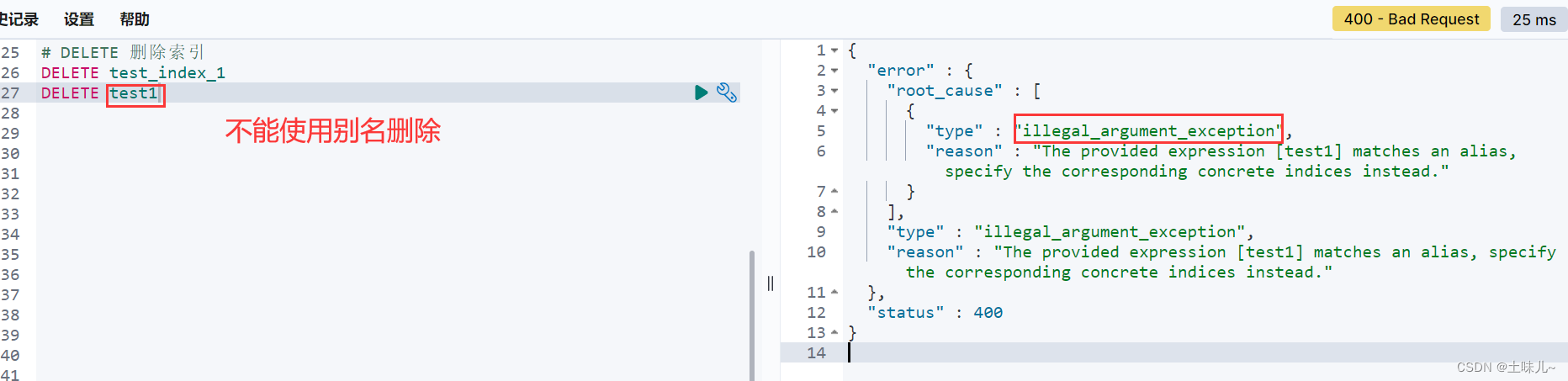Click the "status" key on response line 12
The width and height of the screenshot is (1568, 381).
point(906,313)
